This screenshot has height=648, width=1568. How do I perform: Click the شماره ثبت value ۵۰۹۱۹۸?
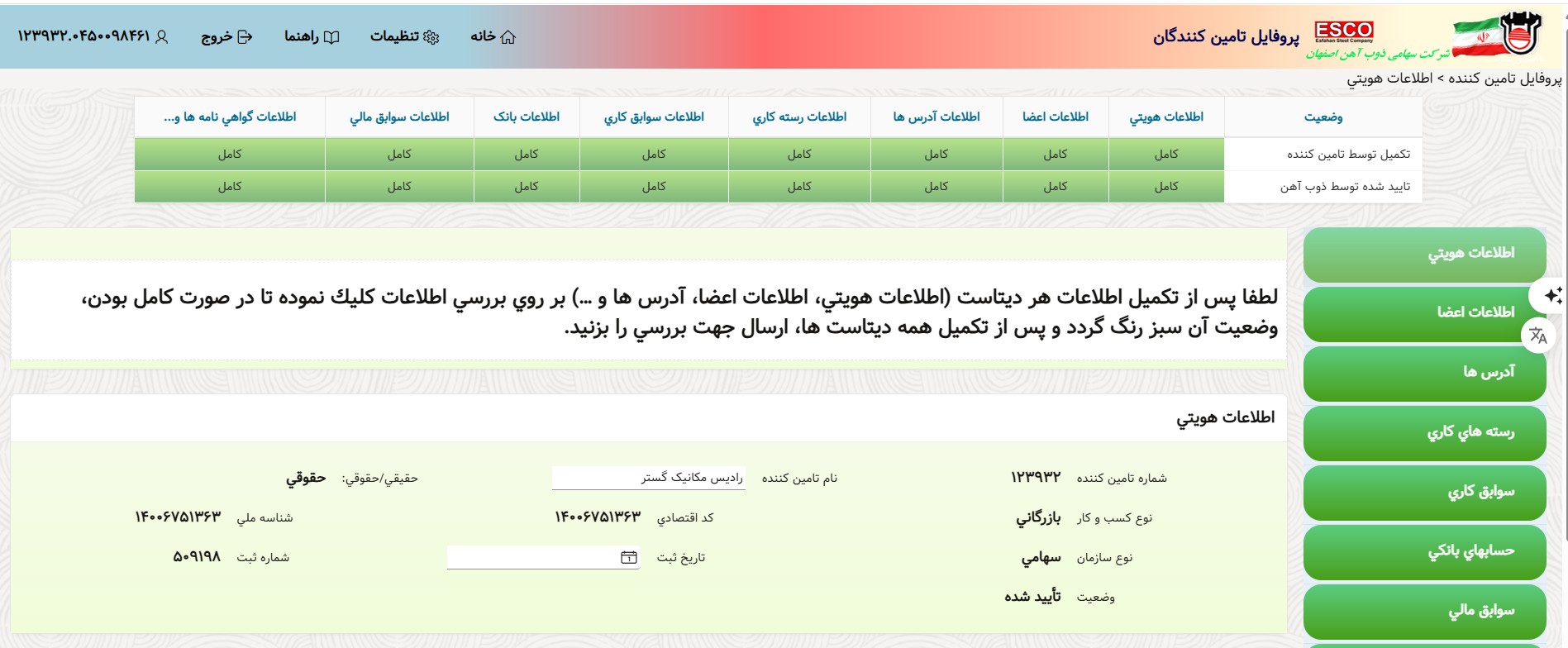pyautogui.click(x=197, y=557)
